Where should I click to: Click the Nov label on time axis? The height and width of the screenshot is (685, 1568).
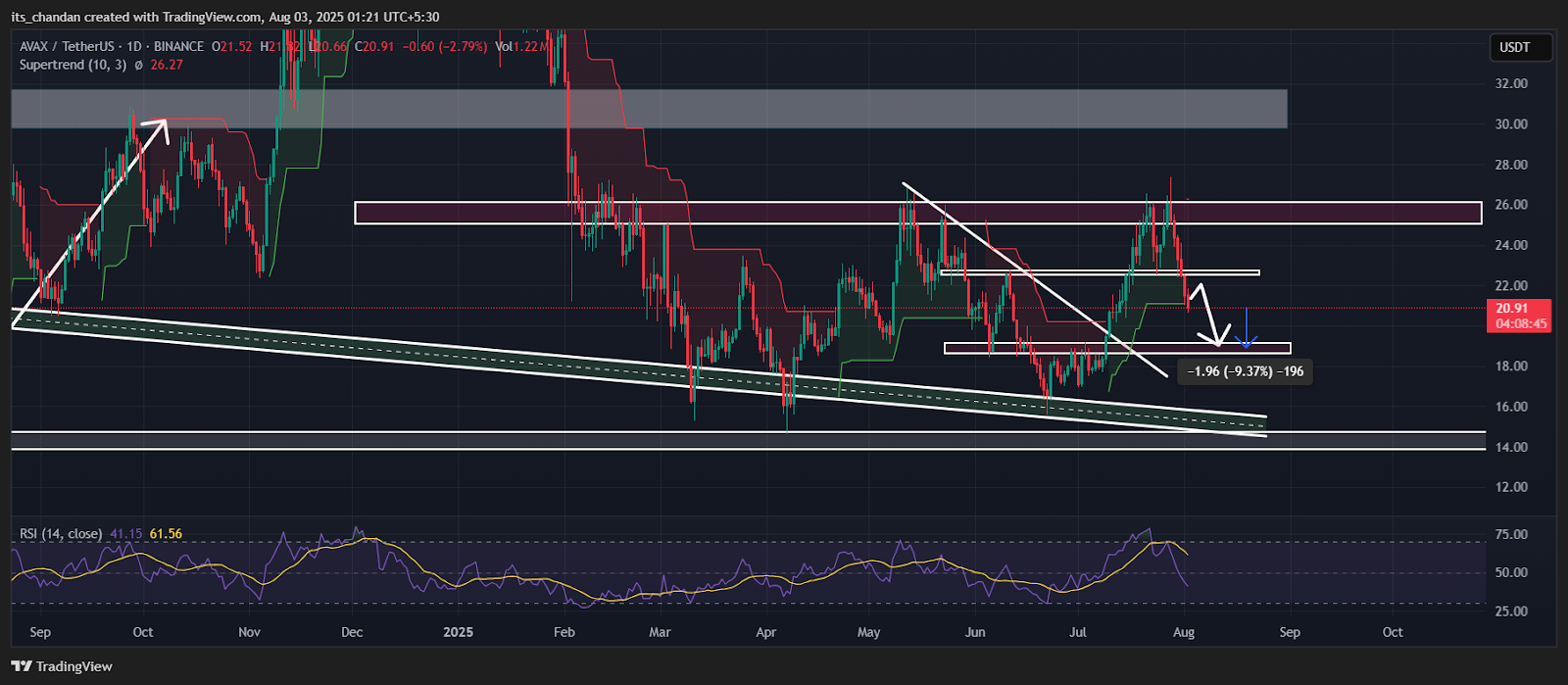(250, 632)
